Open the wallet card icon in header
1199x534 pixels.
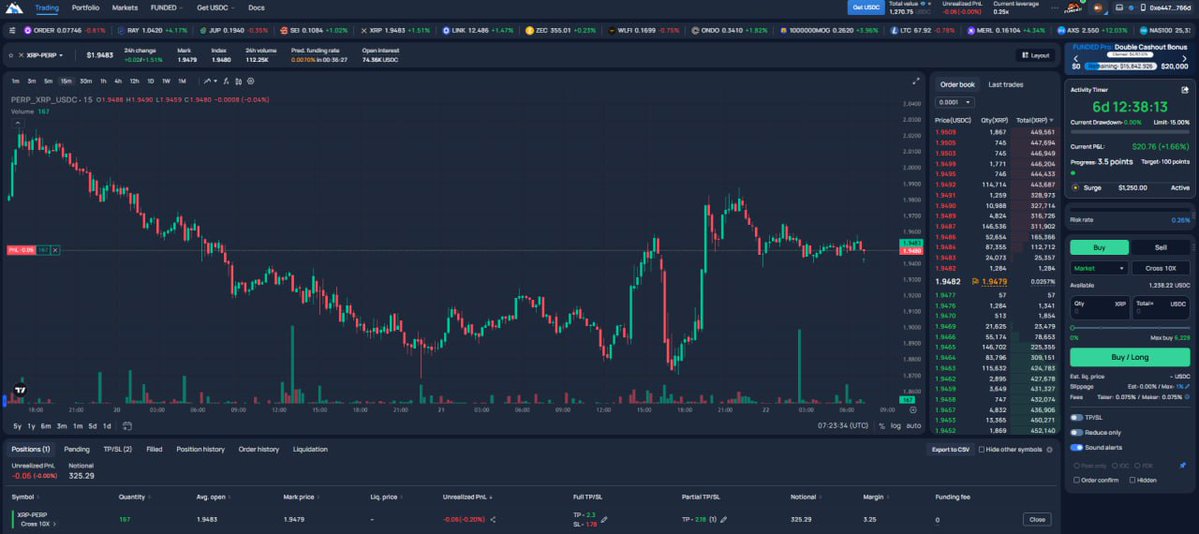[1119, 8]
